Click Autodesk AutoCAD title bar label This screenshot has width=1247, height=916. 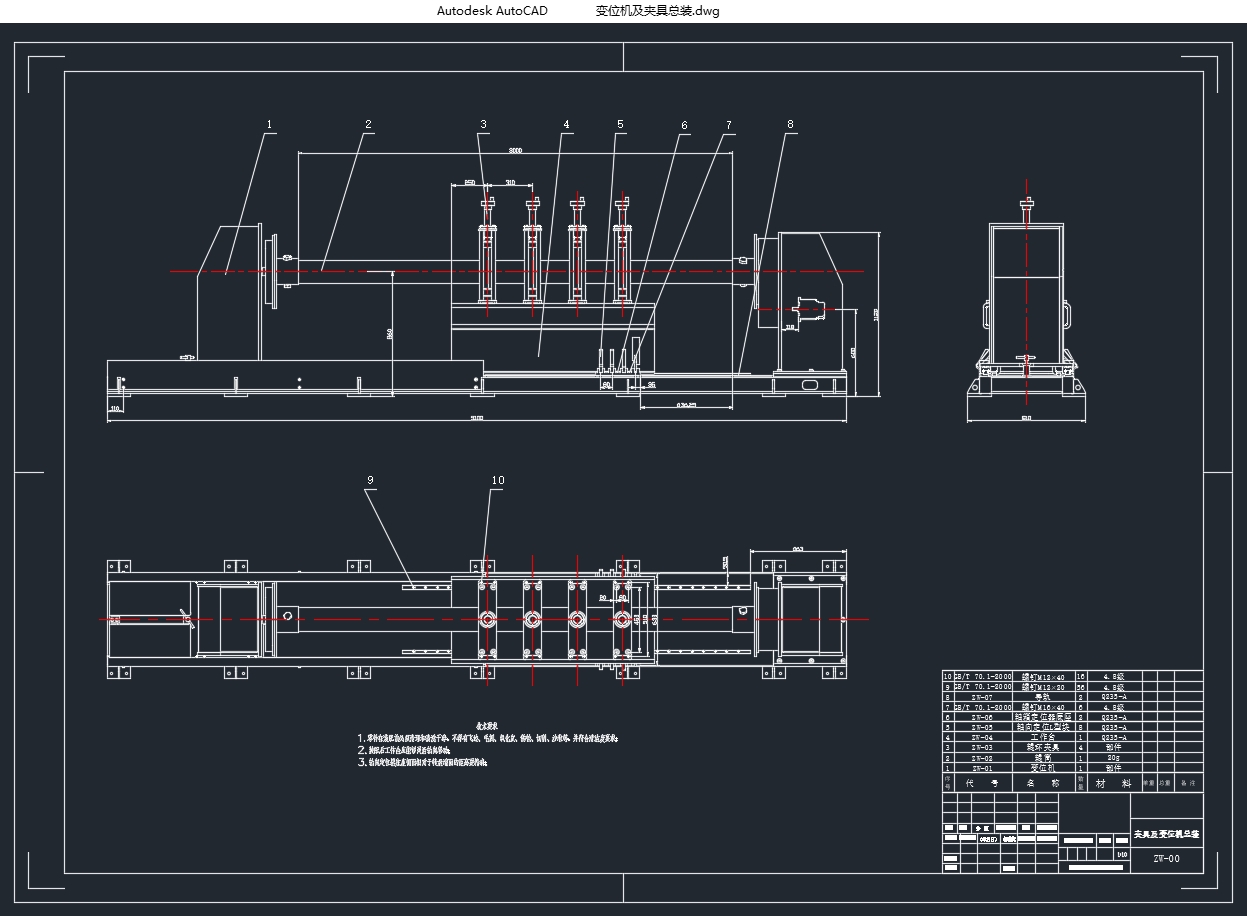click(x=492, y=11)
